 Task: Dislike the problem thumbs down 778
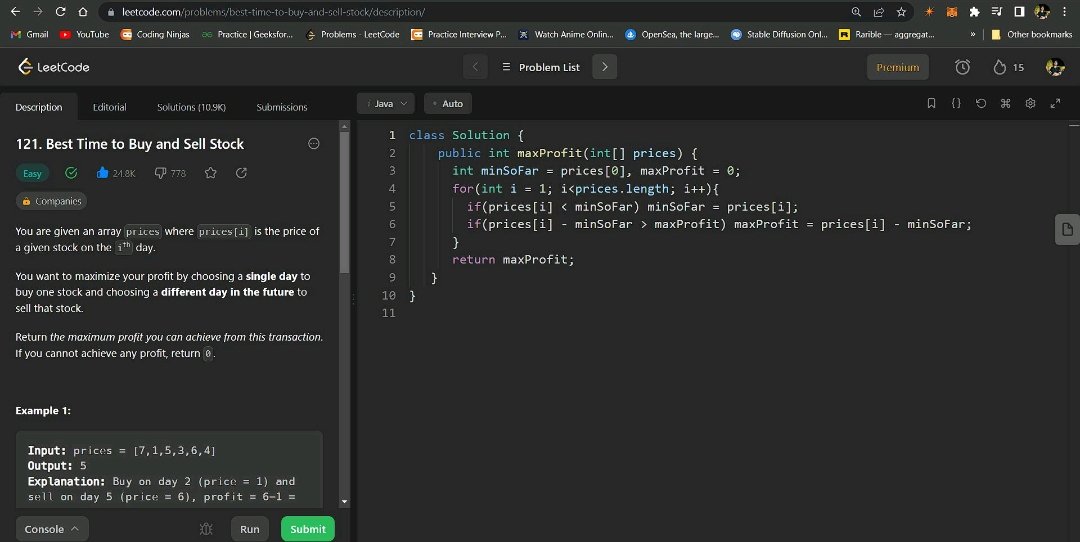[x=170, y=173]
